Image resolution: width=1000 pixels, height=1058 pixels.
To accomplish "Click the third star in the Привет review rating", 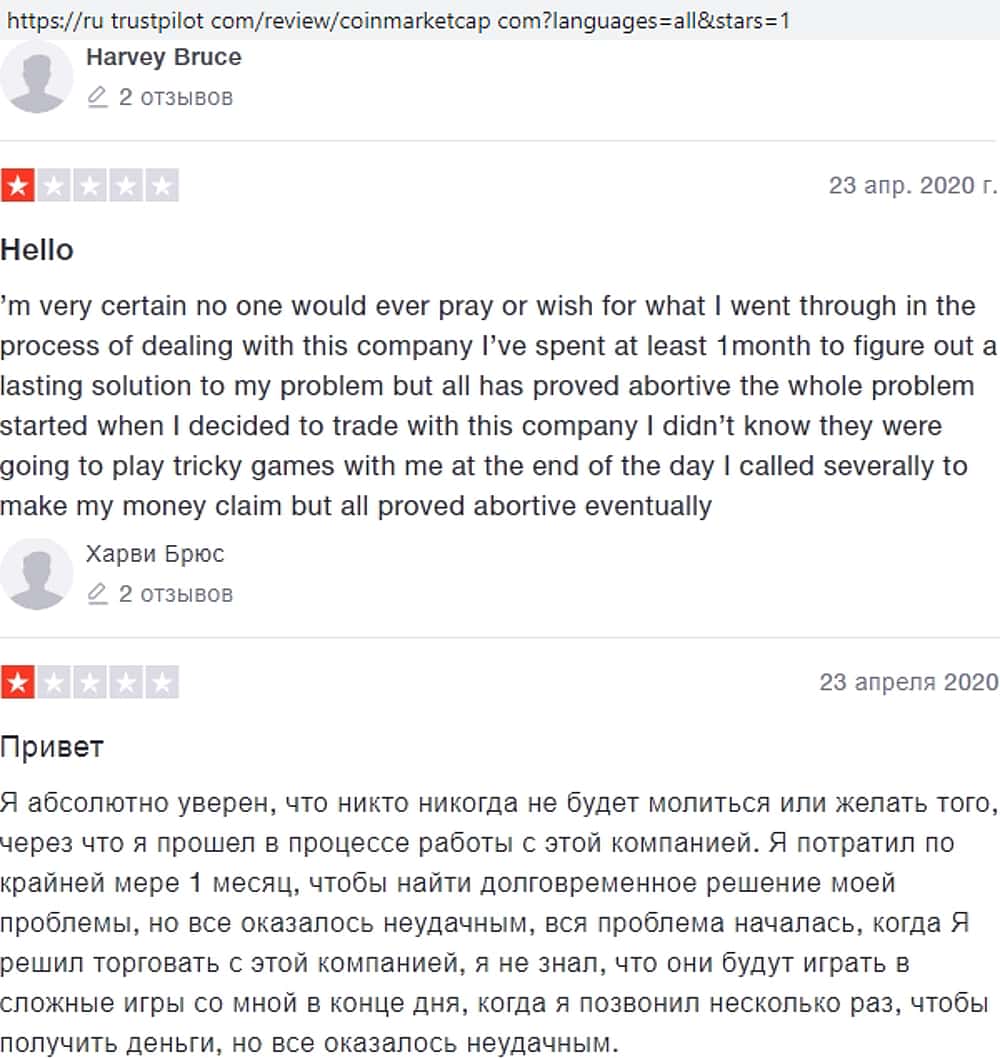I will tap(90, 683).
